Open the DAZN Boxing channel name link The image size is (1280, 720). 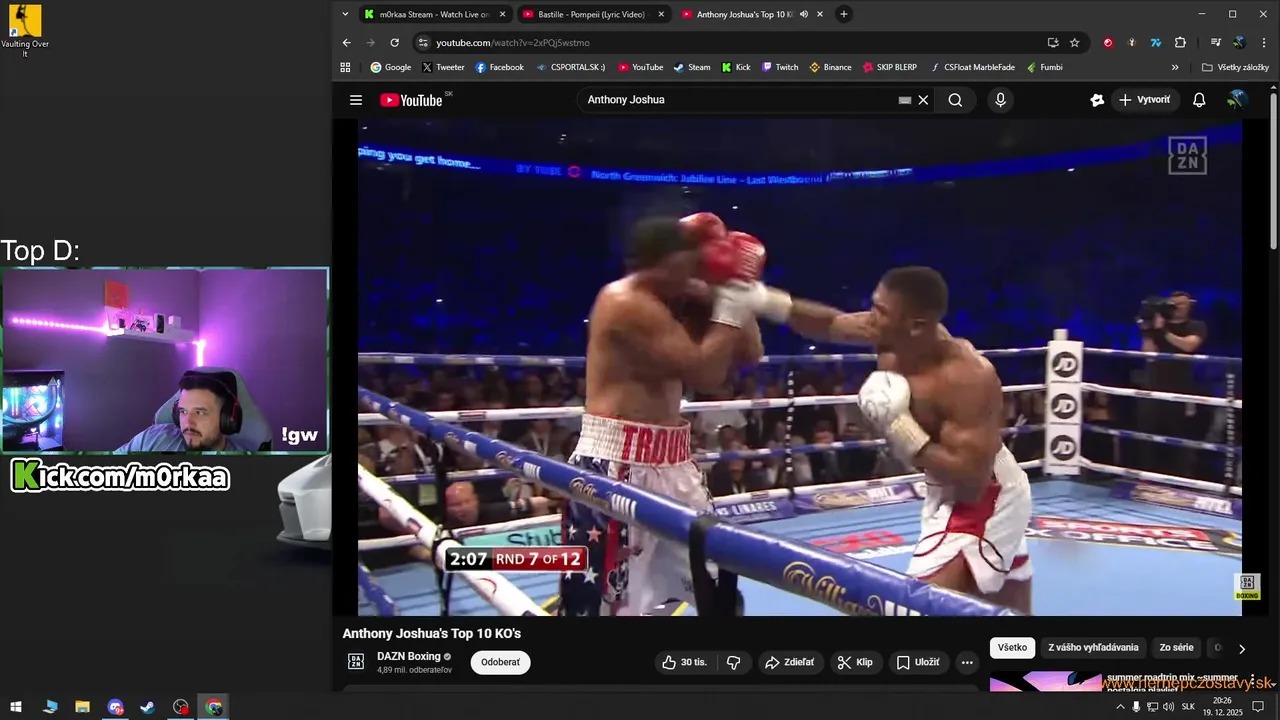click(409, 656)
